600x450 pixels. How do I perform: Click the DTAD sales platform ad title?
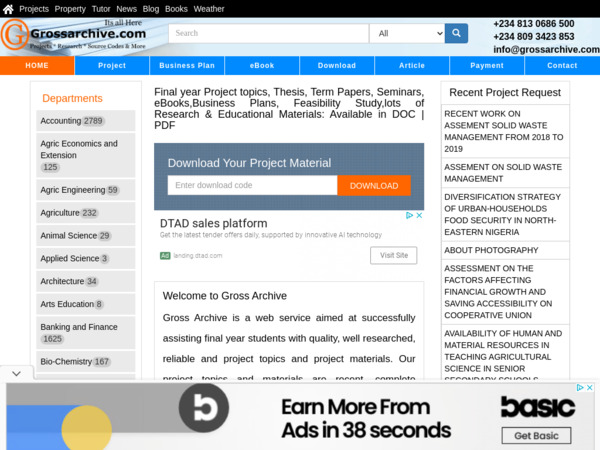click(x=214, y=223)
